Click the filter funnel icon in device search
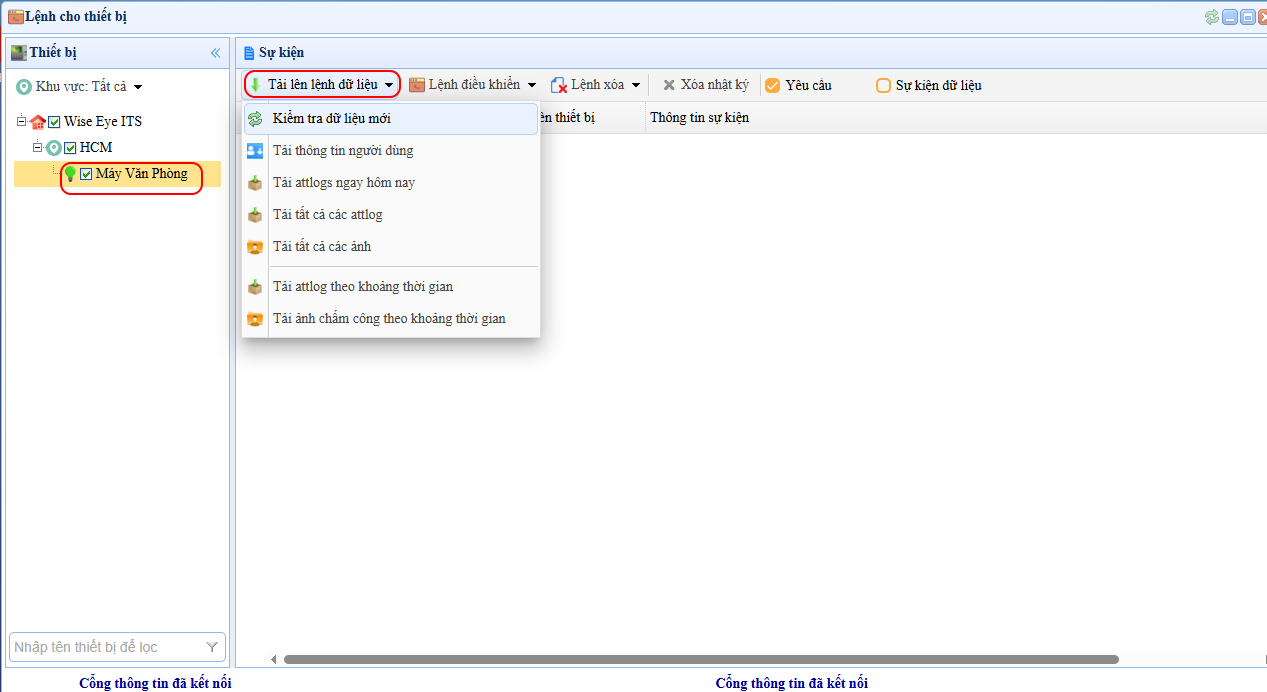 point(212,647)
